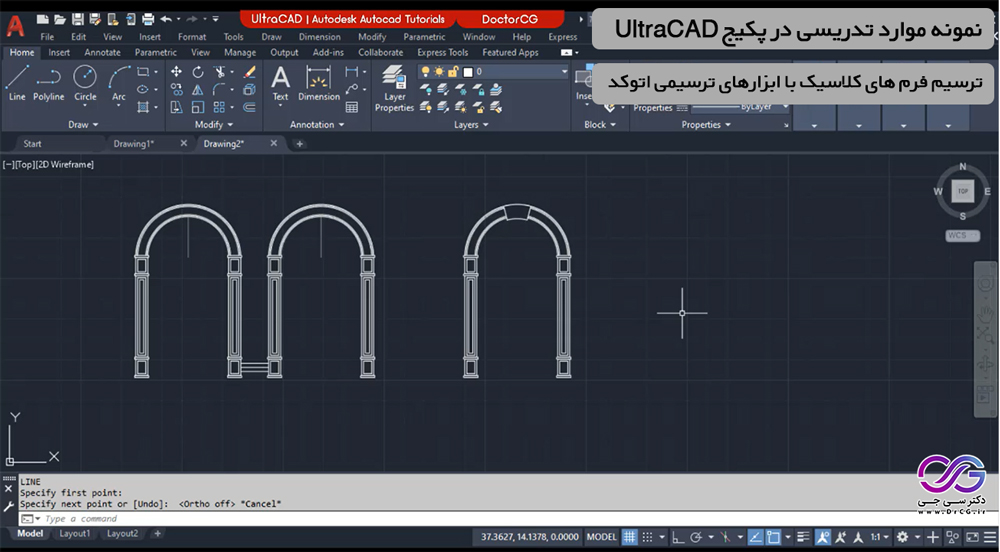This screenshot has height=552, width=1000.
Task: Click the TOP face of the ViewCube
Action: pyautogui.click(x=962, y=191)
